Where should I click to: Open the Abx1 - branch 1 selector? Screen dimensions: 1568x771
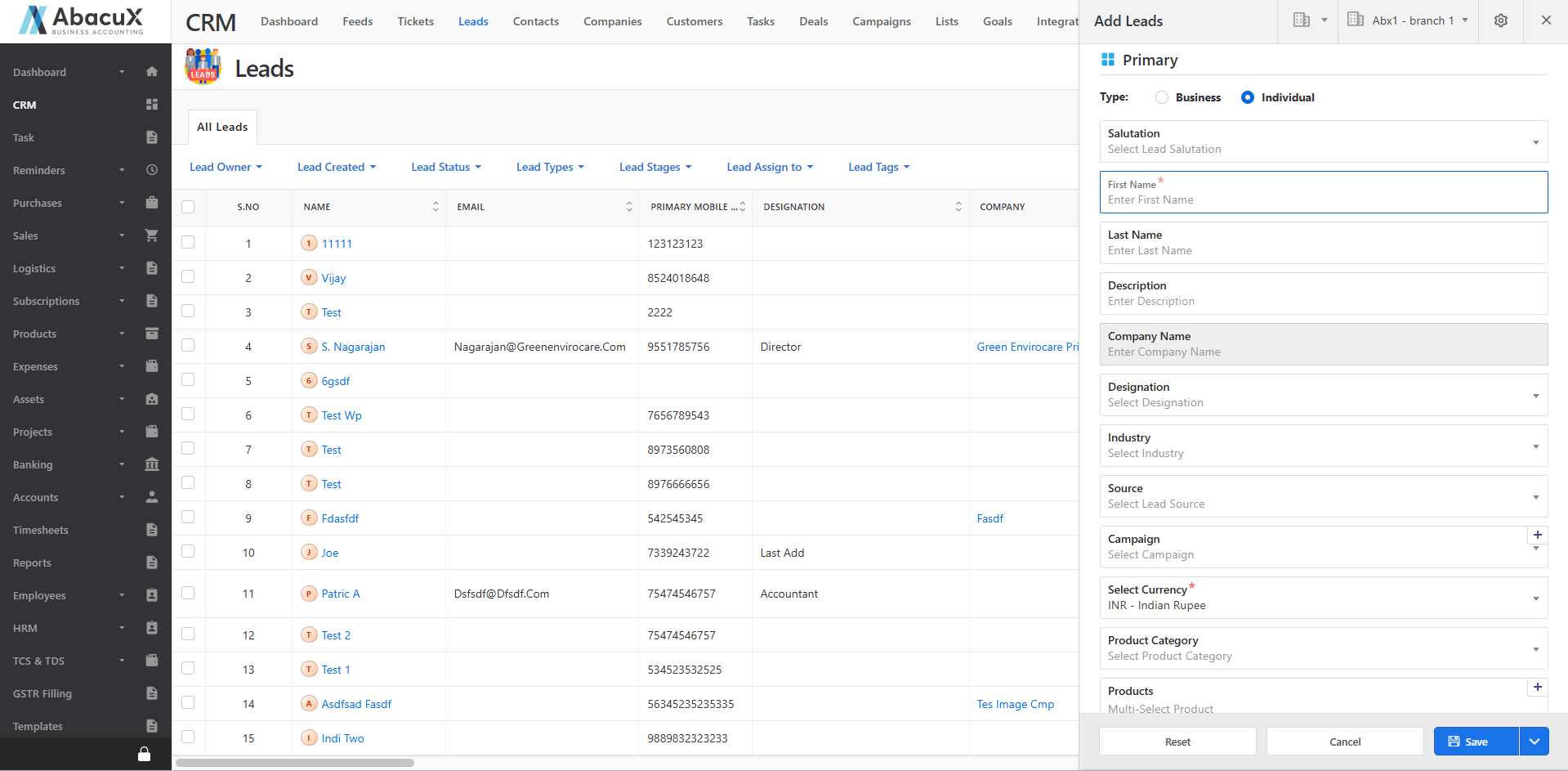point(1408,21)
